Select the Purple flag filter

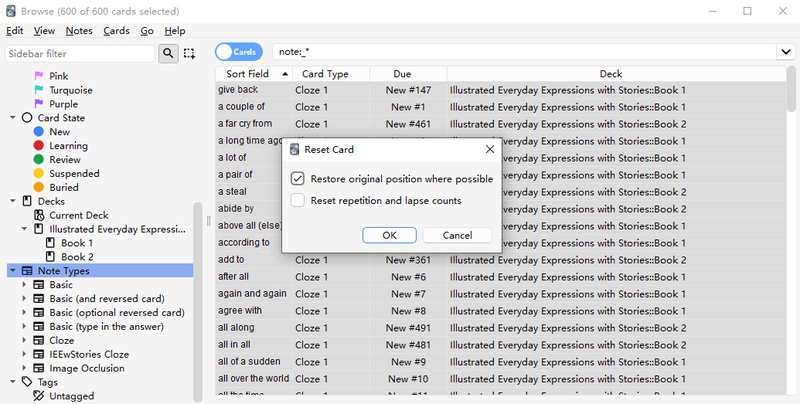click(63, 104)
